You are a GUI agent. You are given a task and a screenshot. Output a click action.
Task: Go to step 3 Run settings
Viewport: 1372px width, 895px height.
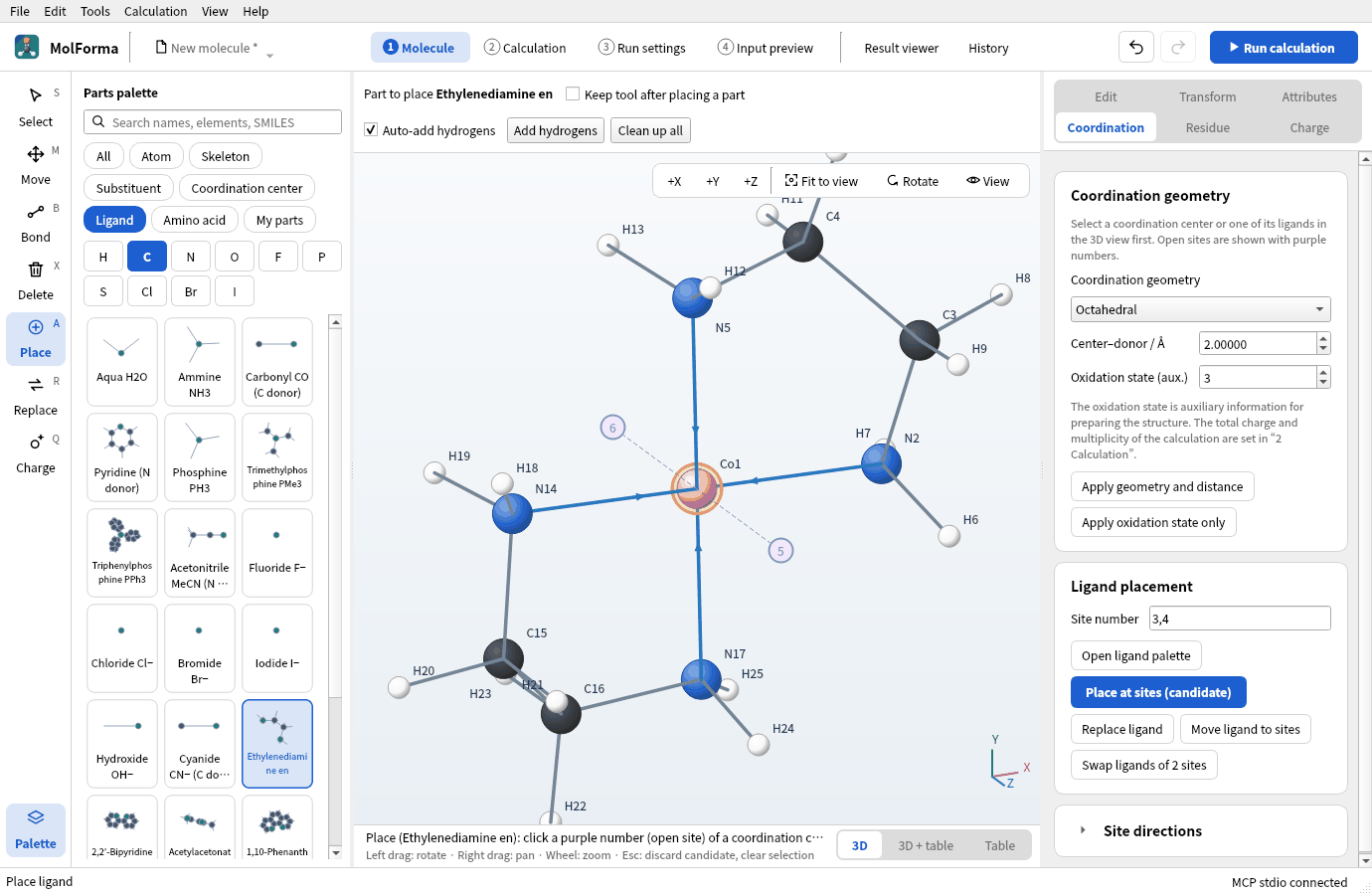pos(642,48)
